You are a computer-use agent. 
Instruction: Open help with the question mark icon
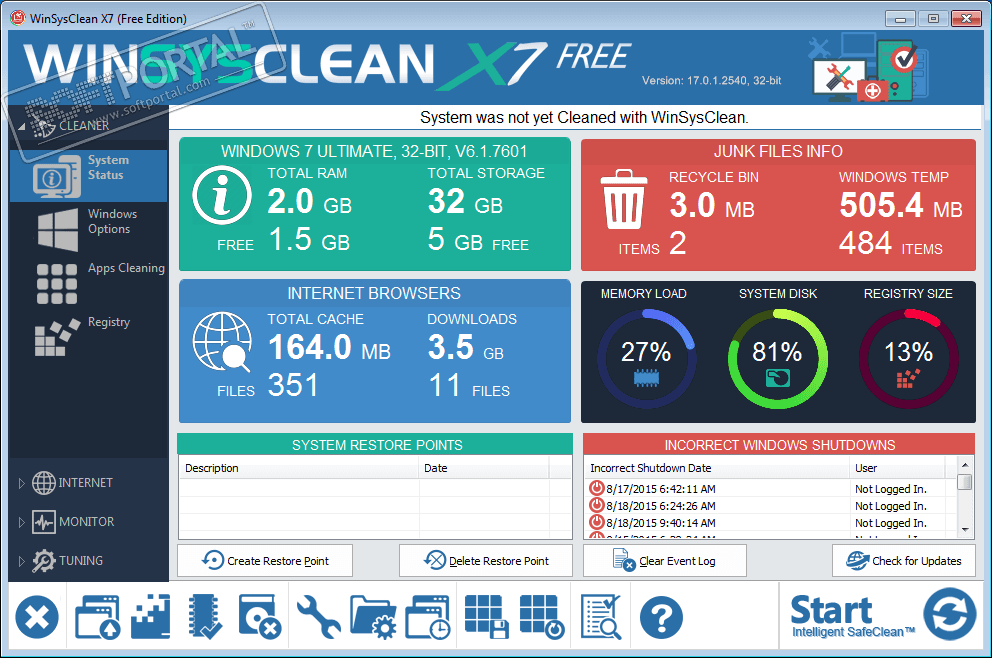click(661, 617)
